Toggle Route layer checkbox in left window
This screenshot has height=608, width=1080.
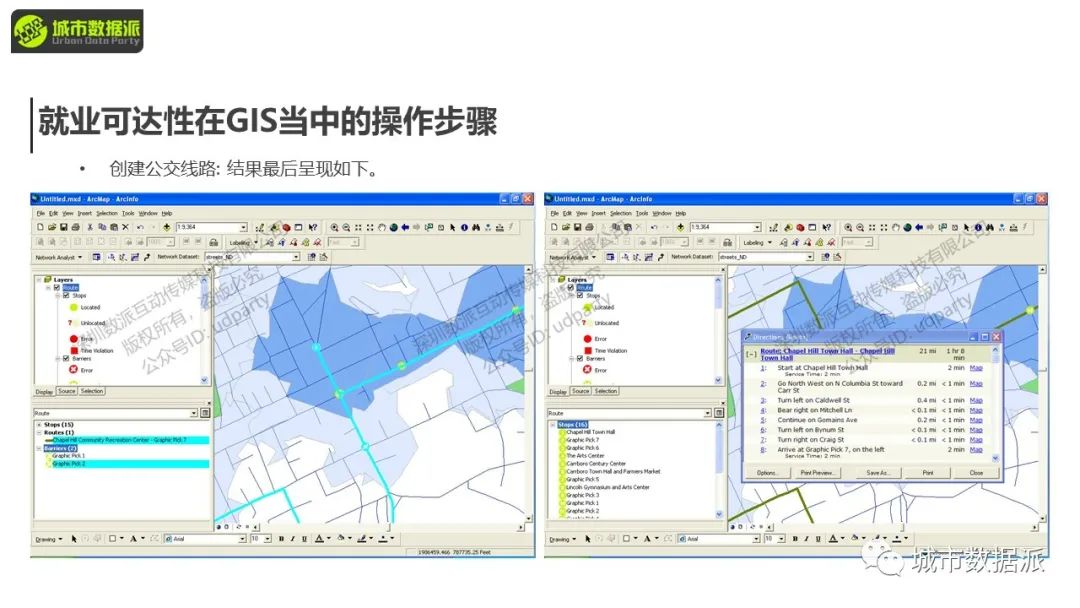(x=57, y=288)
